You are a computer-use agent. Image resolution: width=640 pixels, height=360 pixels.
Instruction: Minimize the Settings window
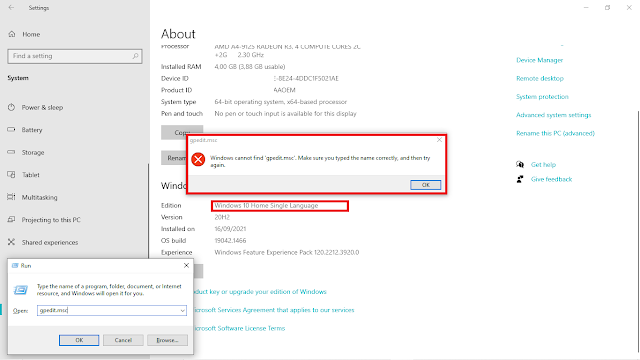[x=586, y=8]
